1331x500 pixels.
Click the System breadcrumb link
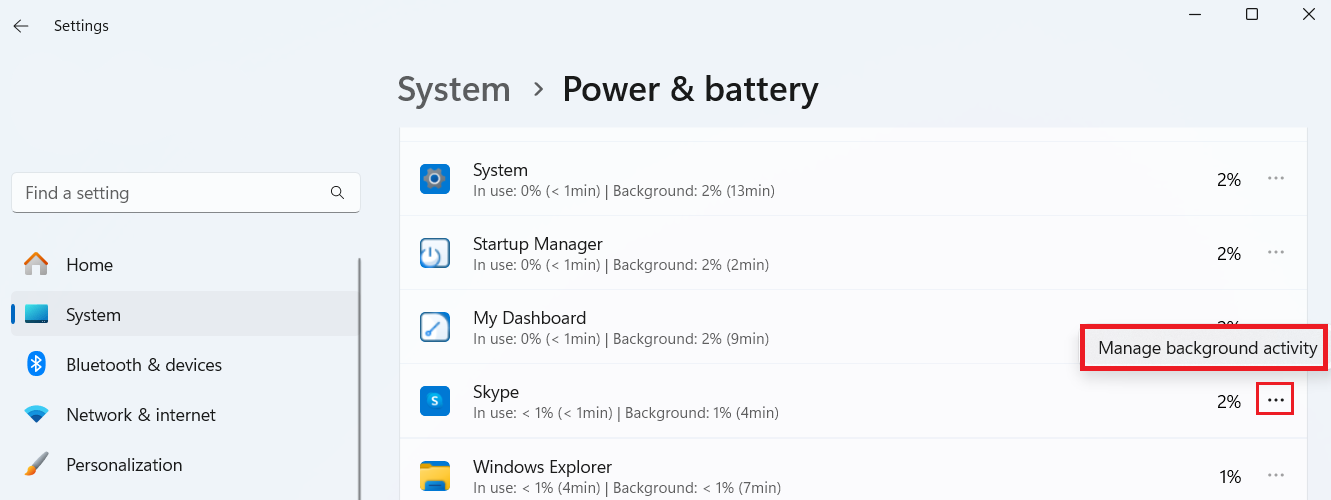[454, 89]
